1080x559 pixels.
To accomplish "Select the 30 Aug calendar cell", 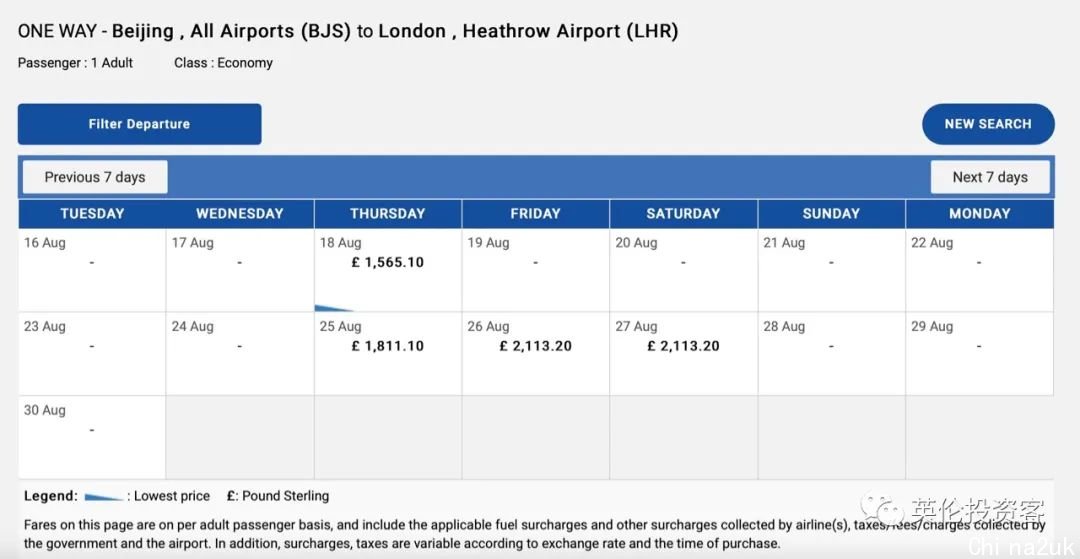I will (92, 437).
